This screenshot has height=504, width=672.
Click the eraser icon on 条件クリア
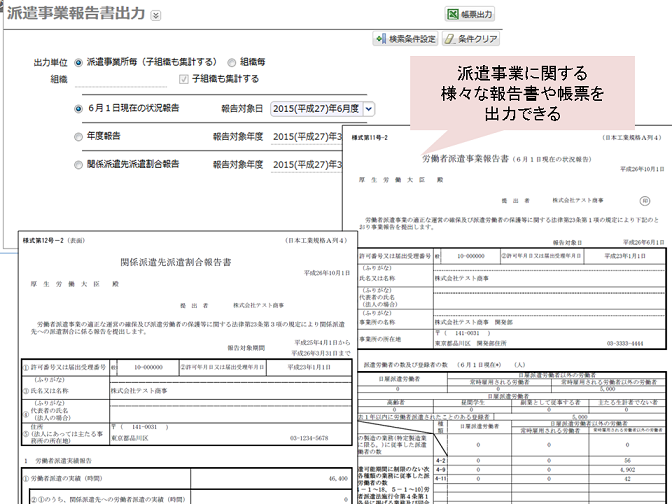449,39
